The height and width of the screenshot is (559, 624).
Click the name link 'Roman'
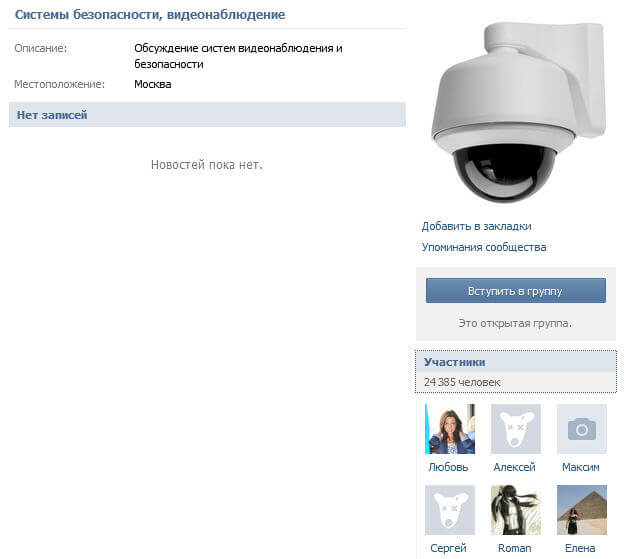(x=515, y=548)
